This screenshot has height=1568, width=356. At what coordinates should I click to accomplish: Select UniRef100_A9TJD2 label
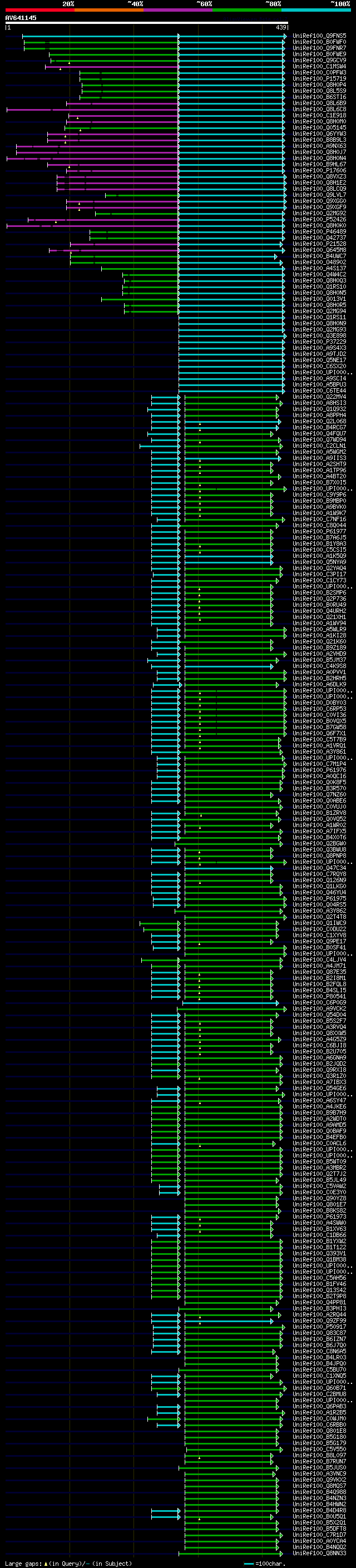click(319, 354)
